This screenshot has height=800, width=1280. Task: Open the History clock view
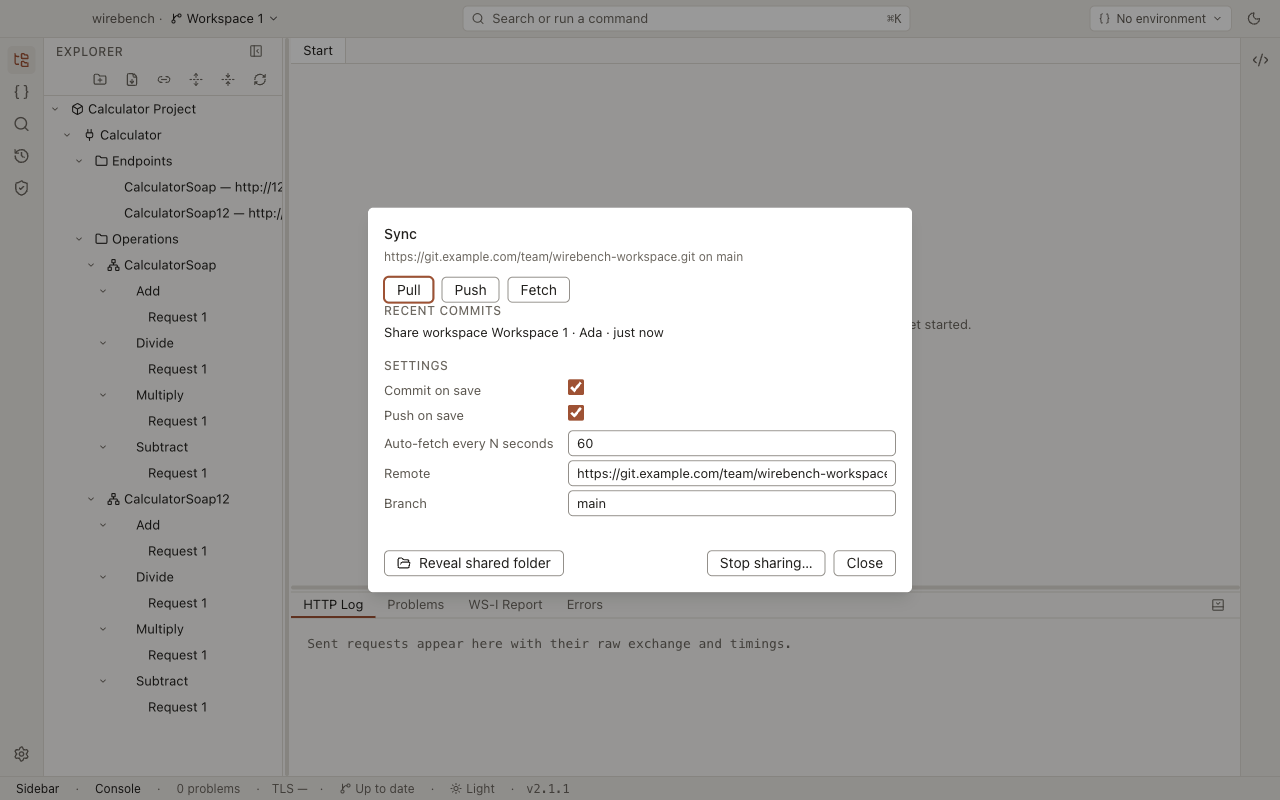21,156
